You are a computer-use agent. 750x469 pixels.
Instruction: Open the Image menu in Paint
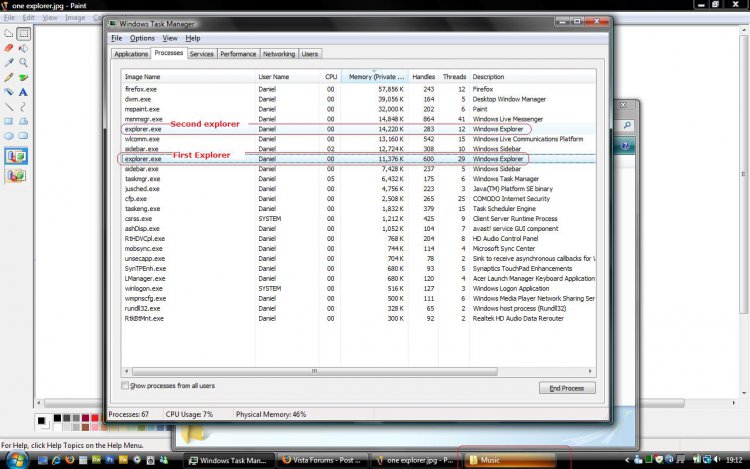click(75, 18)
